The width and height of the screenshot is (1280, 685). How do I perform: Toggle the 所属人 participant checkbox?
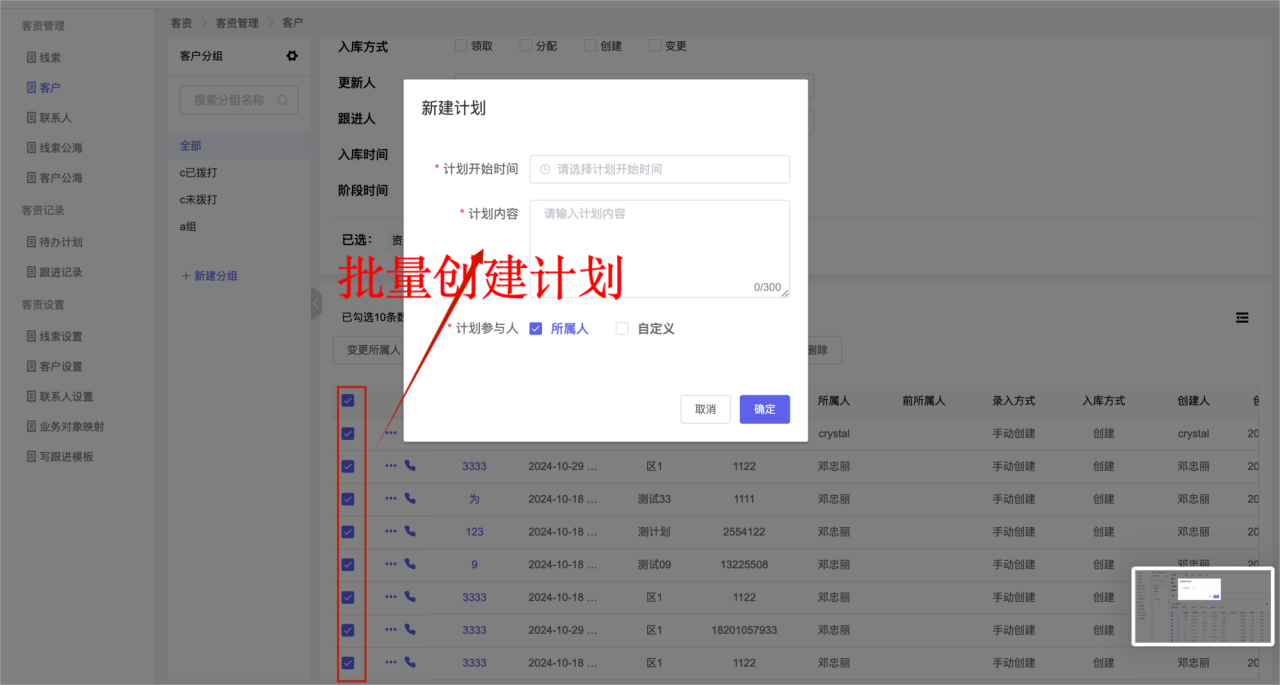pos(536,328)
